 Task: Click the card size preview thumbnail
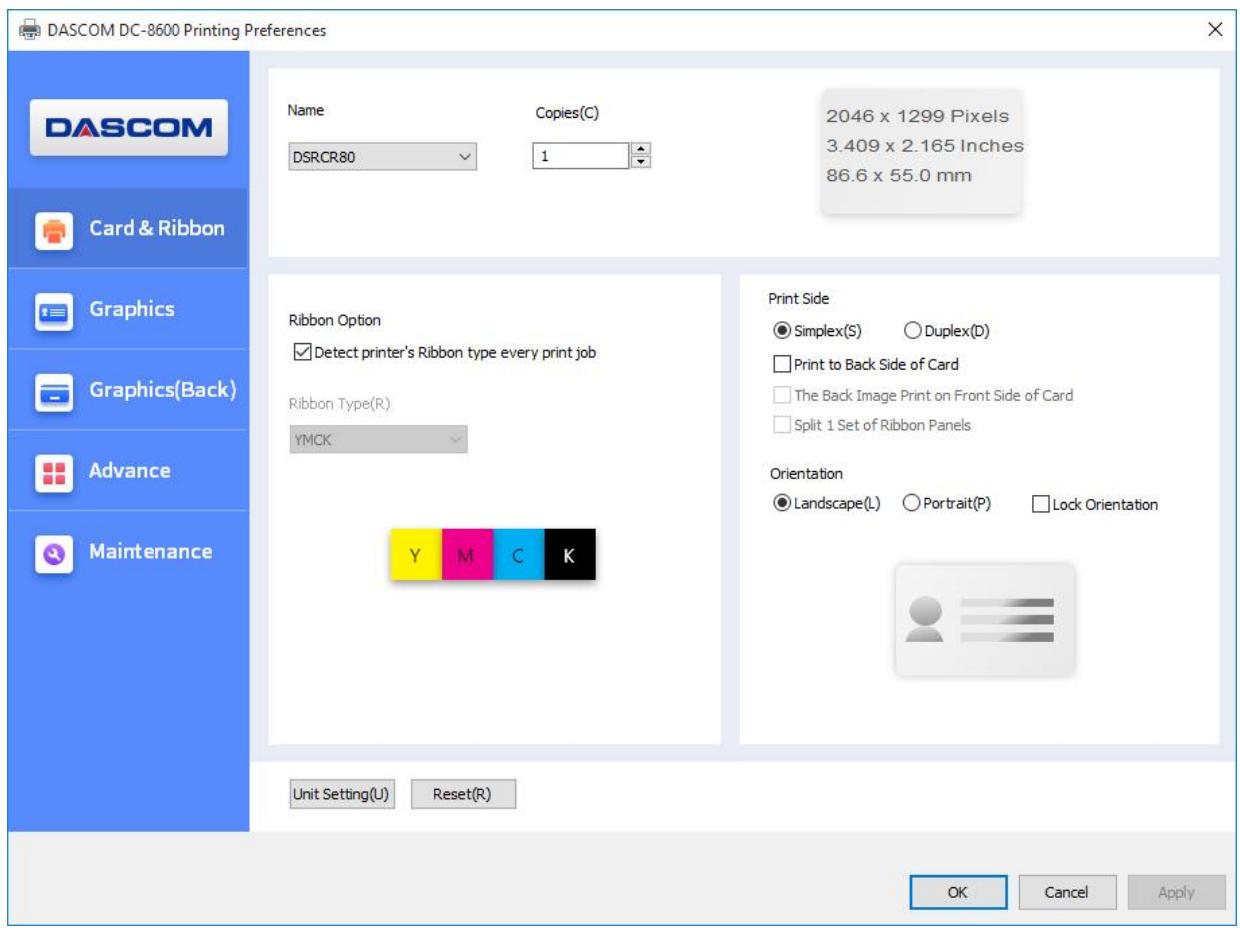[x=921, y=150]
